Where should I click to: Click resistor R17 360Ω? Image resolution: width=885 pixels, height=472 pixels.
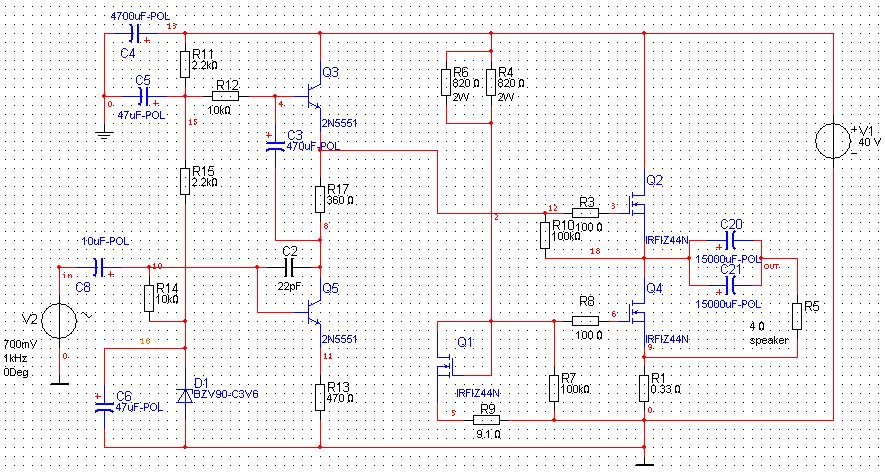[319, 199]
